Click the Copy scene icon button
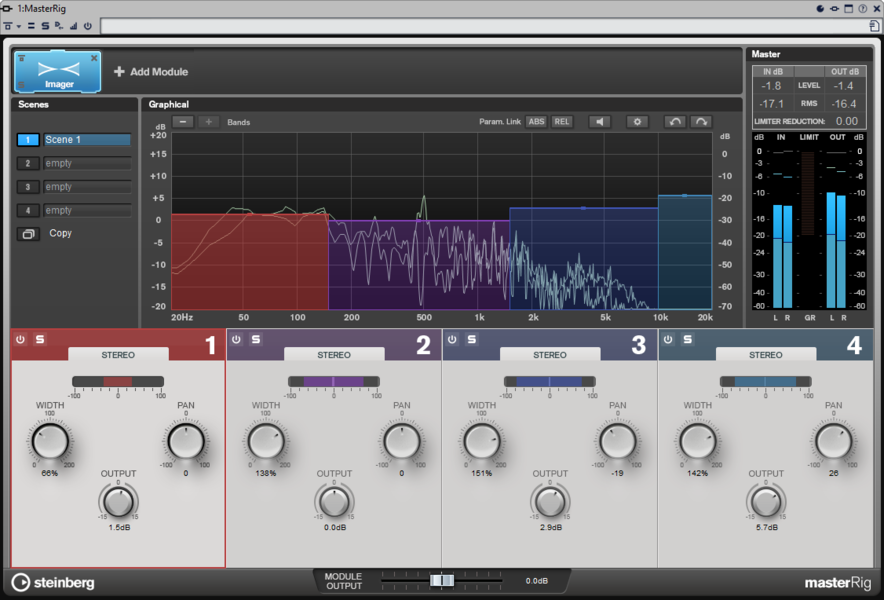 [x=28, y=233]
